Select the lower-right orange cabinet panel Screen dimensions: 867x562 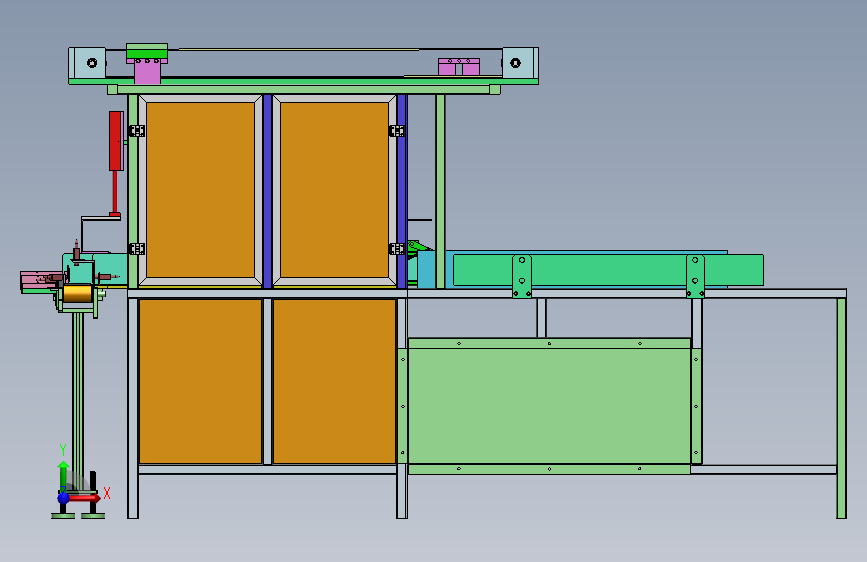click(335, 381)
